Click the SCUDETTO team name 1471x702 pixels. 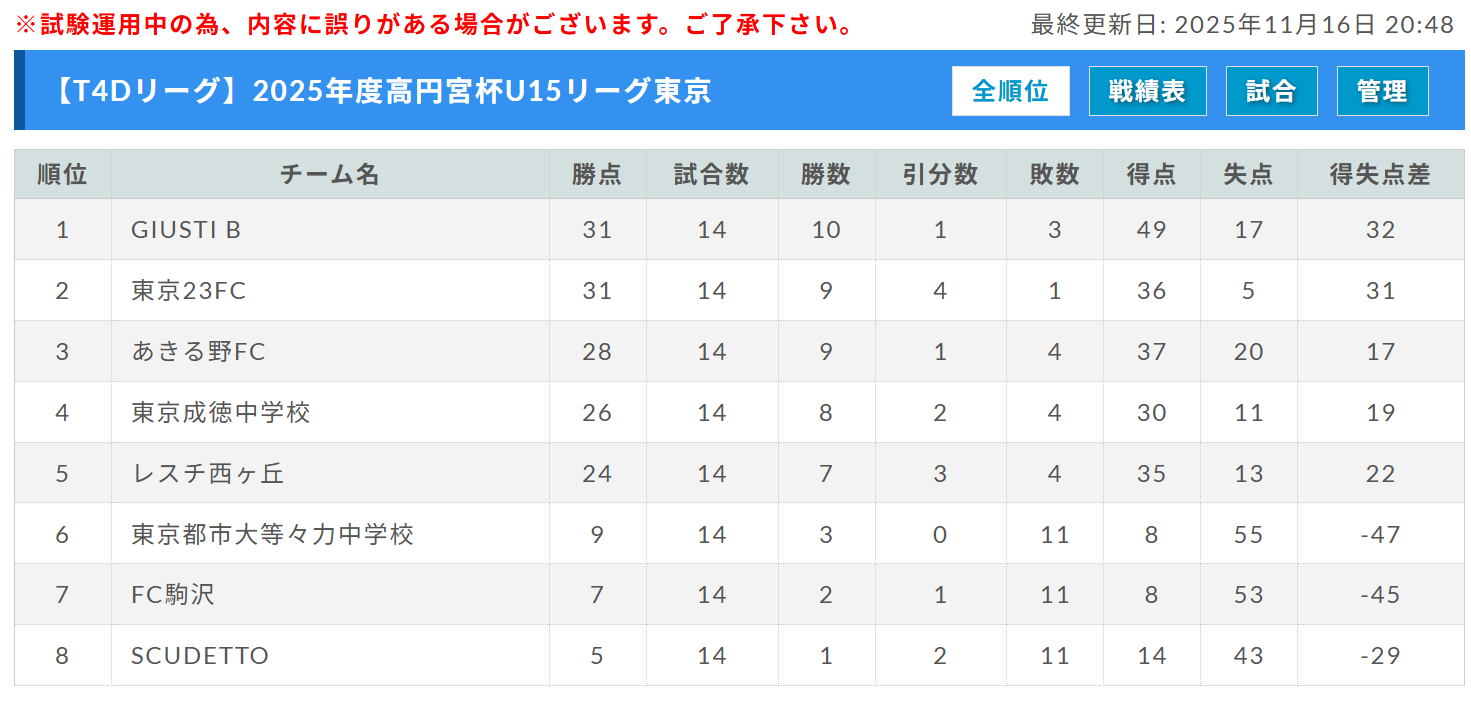200,656
